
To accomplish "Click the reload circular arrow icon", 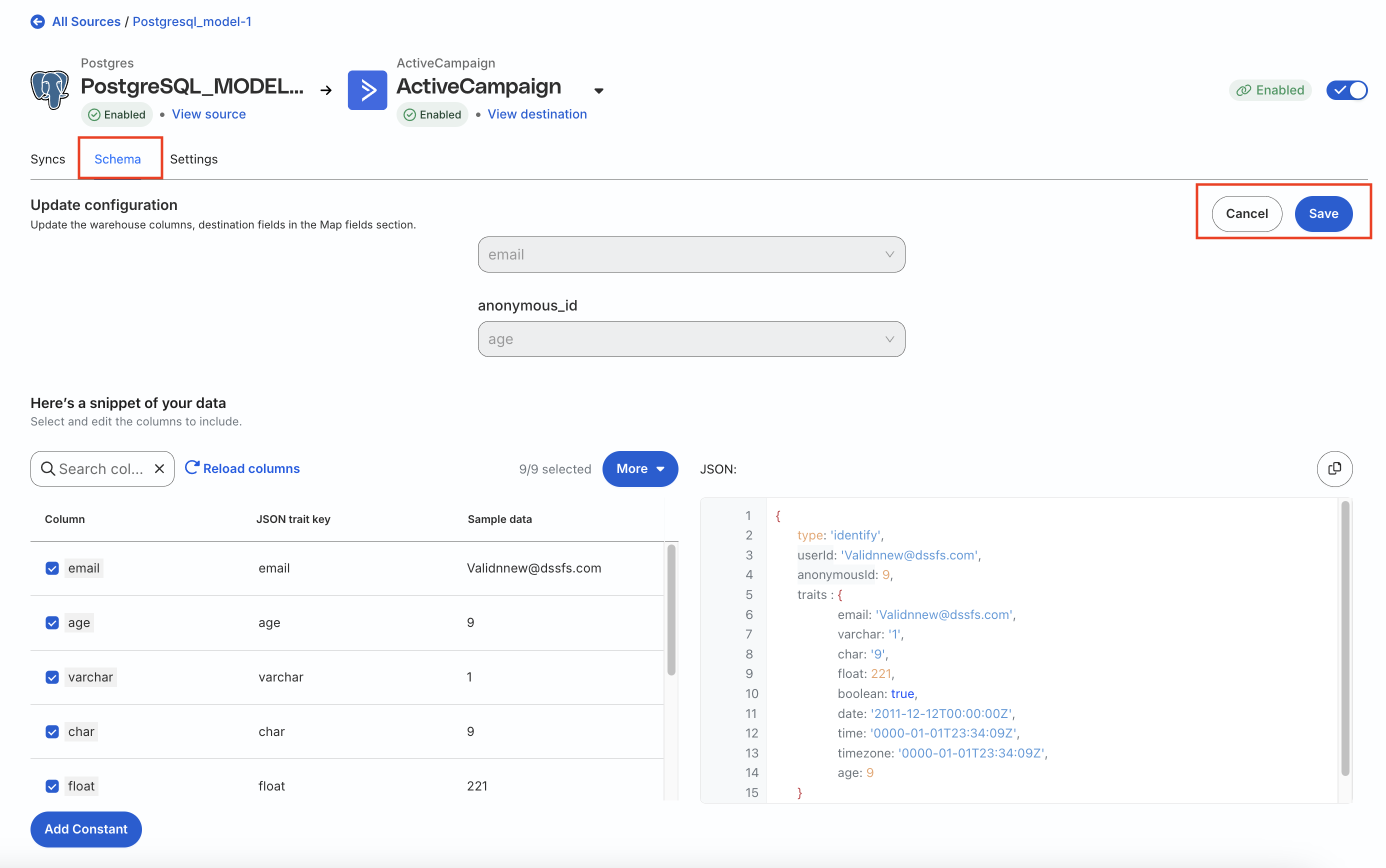I will coord(191,467).
